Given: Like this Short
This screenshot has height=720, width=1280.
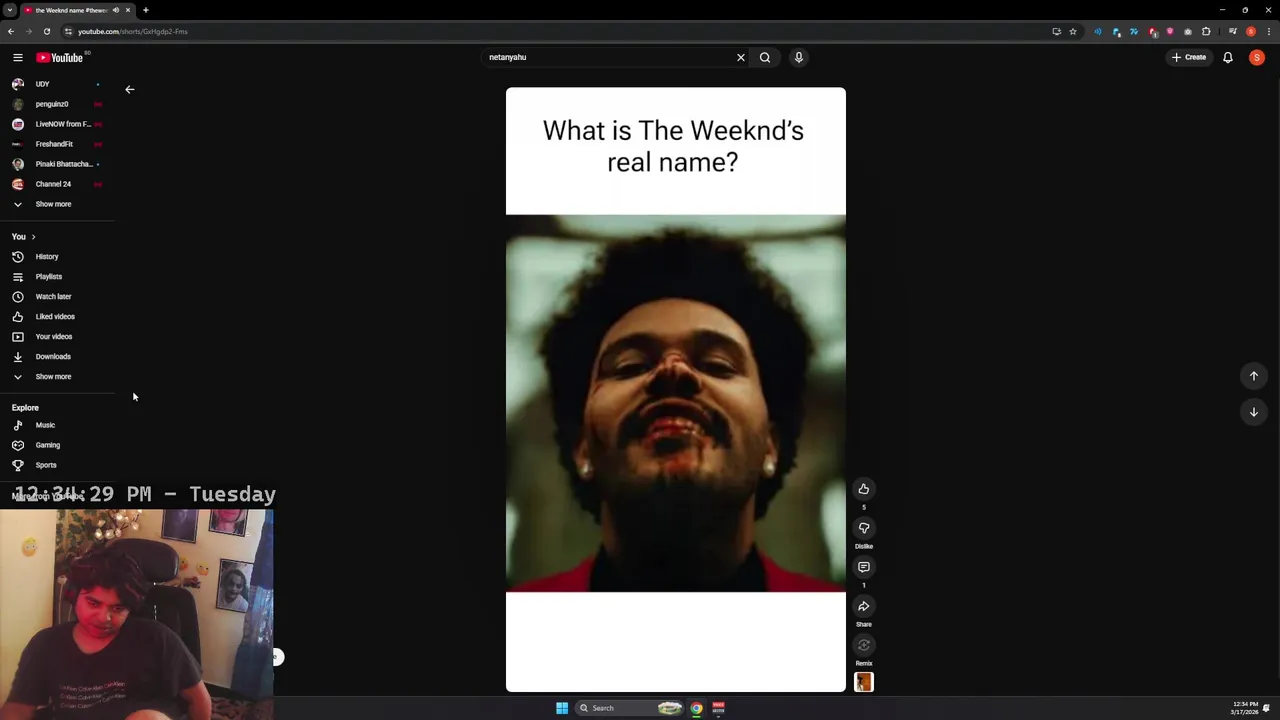Looking at the screenshot, I should (864, 489).
